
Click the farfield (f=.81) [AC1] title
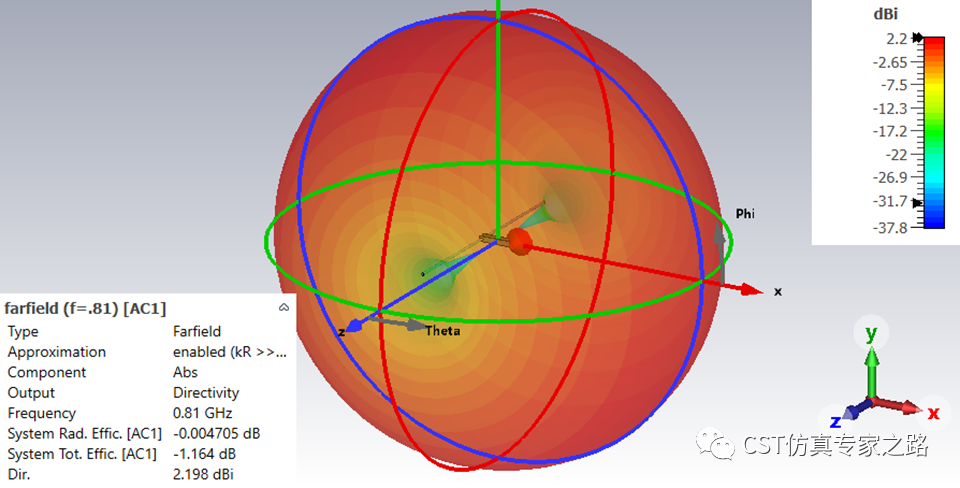point(85,308)
